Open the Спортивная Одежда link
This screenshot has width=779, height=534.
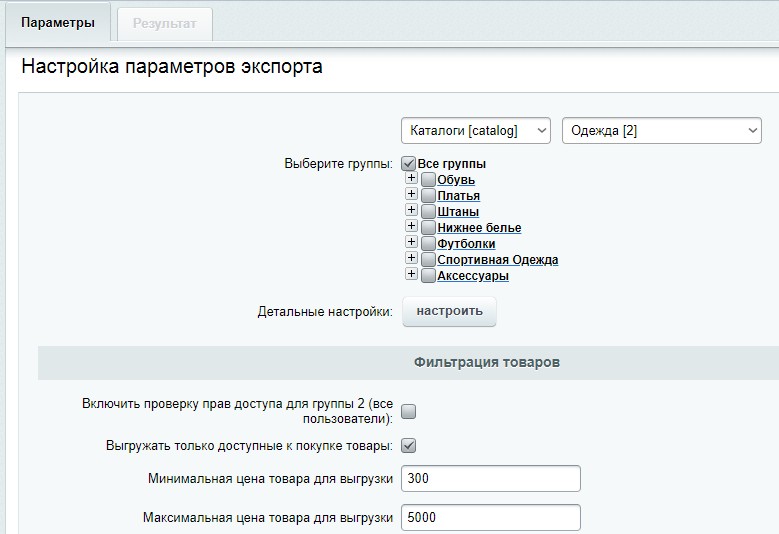coord(497,260)
